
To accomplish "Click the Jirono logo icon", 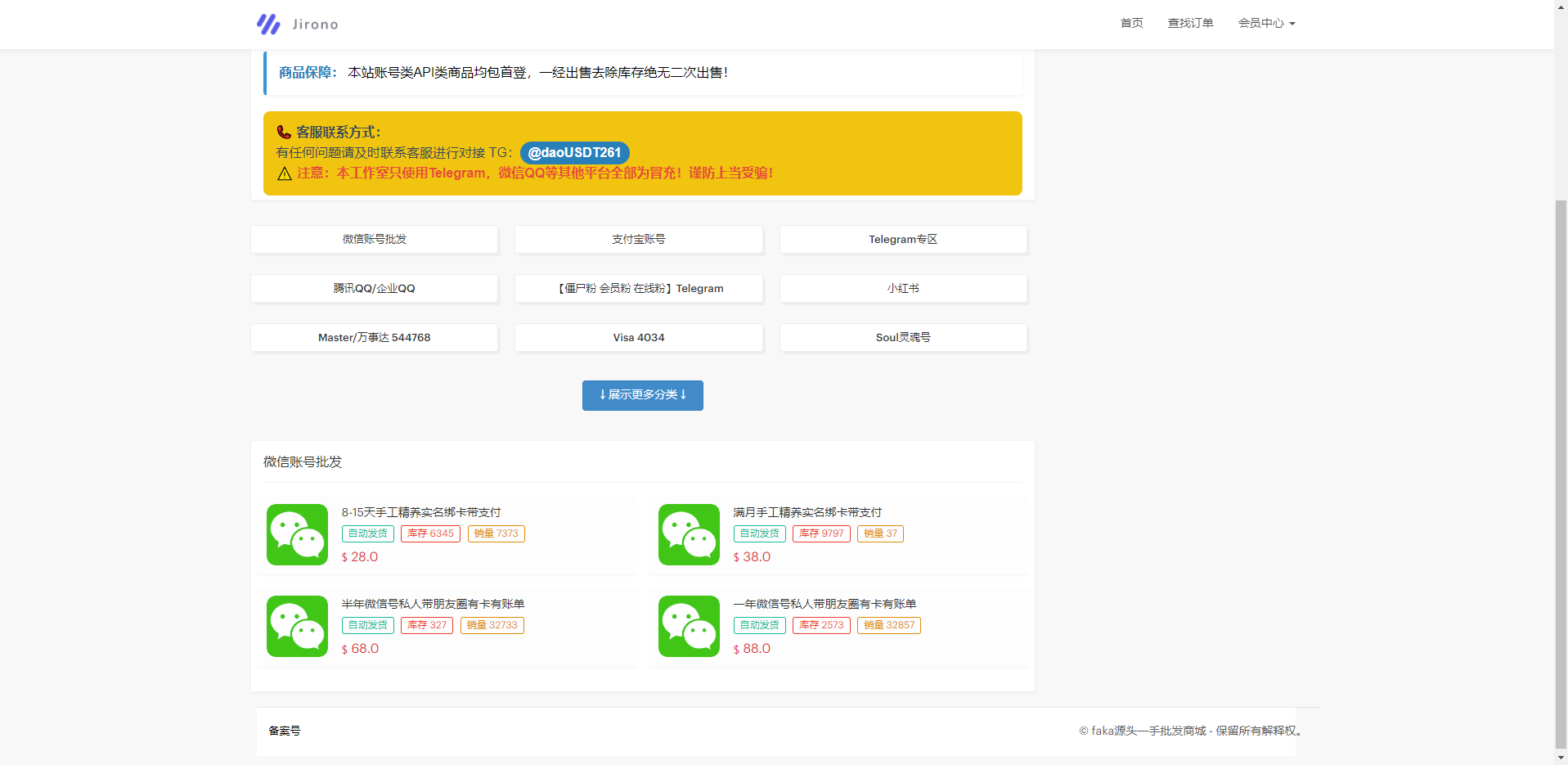I will coord(268,24).
